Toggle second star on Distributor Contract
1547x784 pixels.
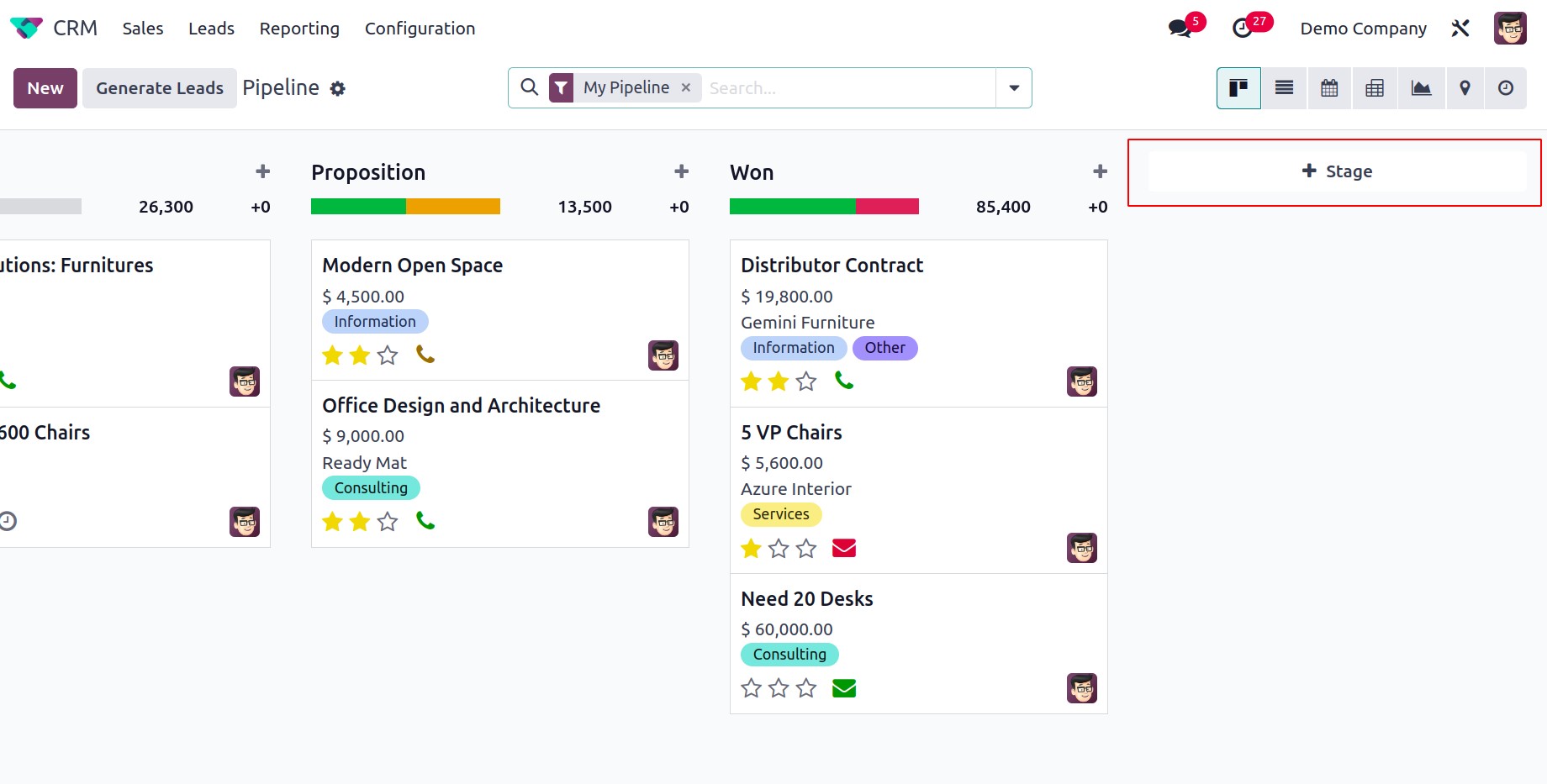[779, 381]
